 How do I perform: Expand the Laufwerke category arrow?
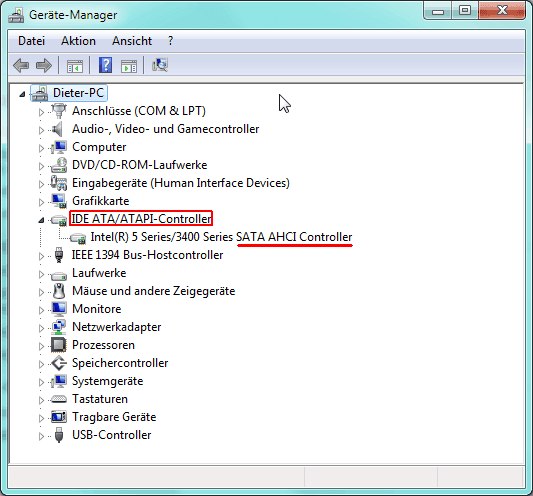click(41, 274)
